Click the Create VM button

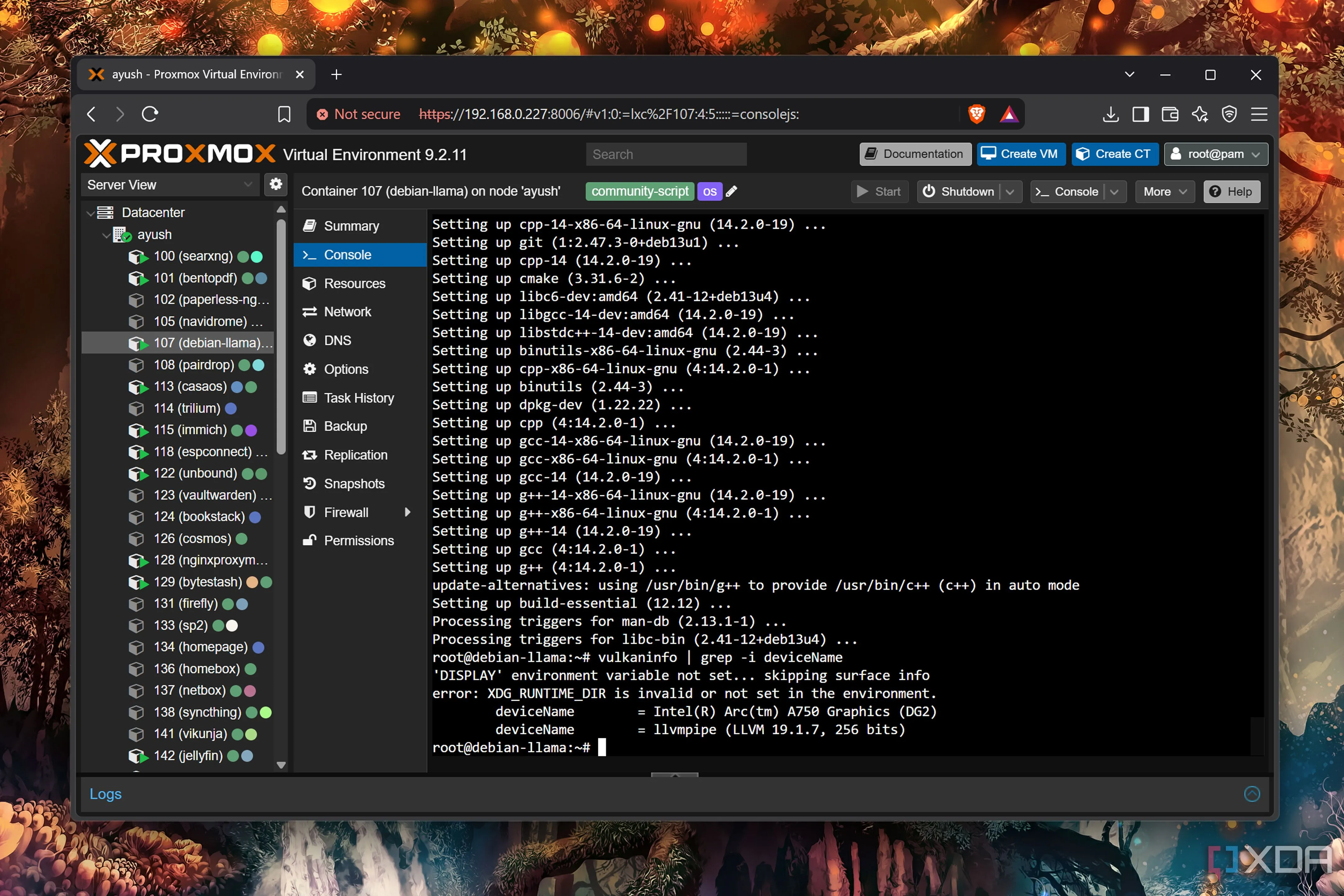click(1020, 154)
